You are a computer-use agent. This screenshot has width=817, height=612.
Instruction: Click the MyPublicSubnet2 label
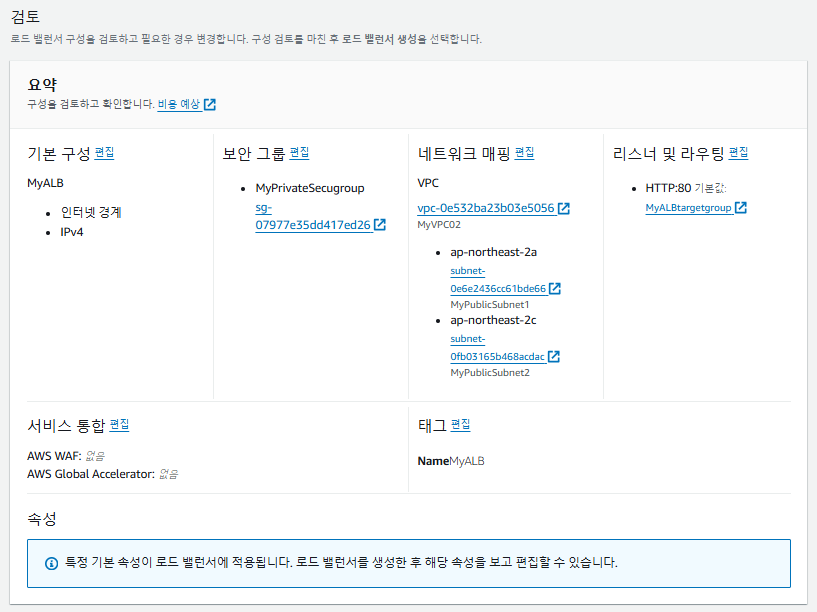click(x=490, y=373)
